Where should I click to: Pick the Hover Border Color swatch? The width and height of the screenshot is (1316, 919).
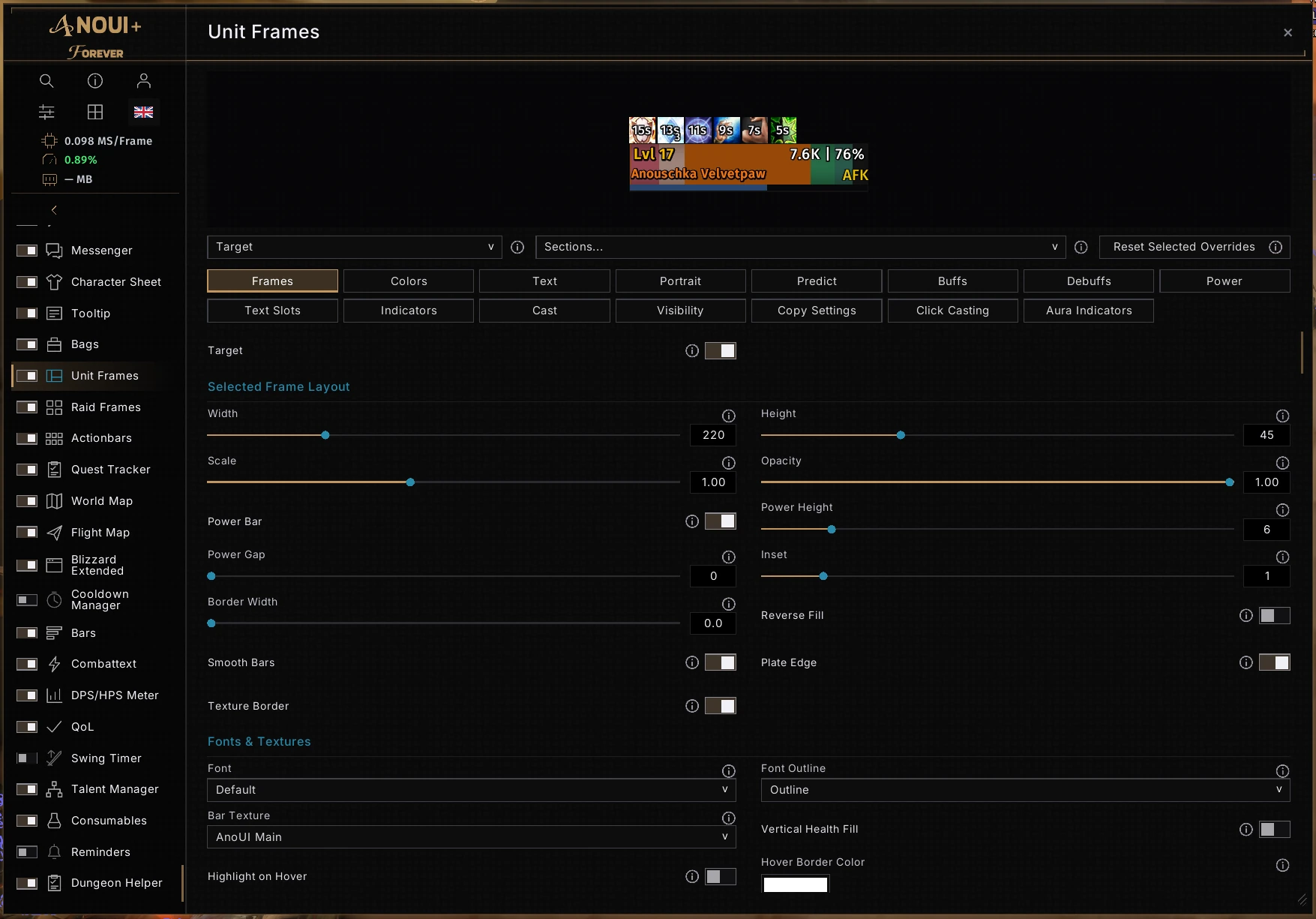[795, 884]
